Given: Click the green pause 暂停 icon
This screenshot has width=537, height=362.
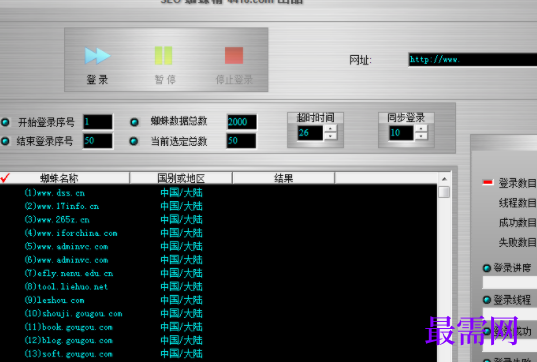Looking at the screenshot, I should pyautogui.click(x=163, y=55).
